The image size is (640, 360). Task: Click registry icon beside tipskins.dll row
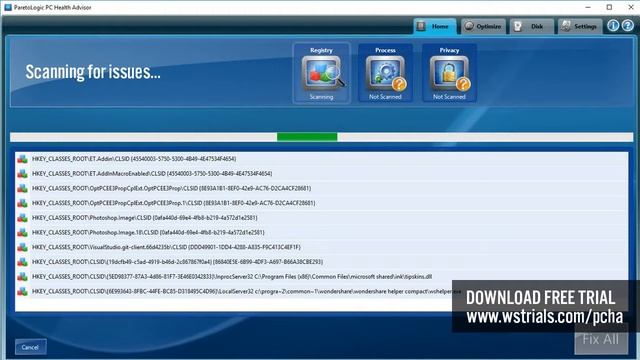(22, 276)
